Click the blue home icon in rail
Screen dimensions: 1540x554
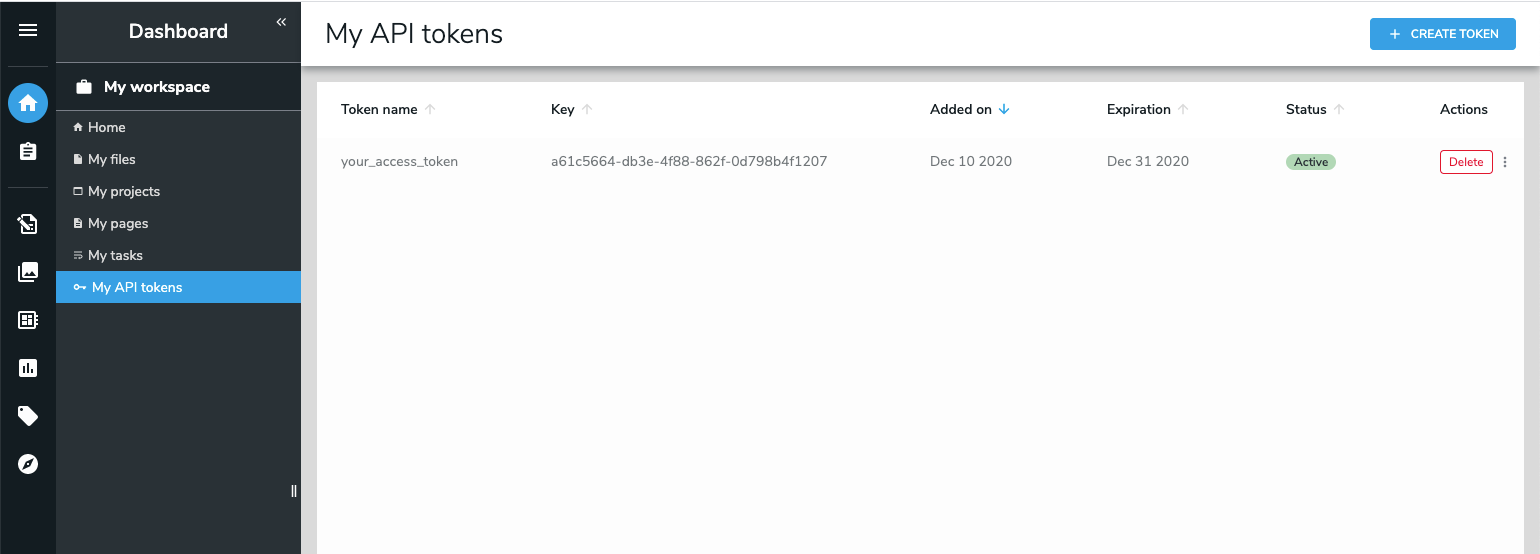pos(28,103)
